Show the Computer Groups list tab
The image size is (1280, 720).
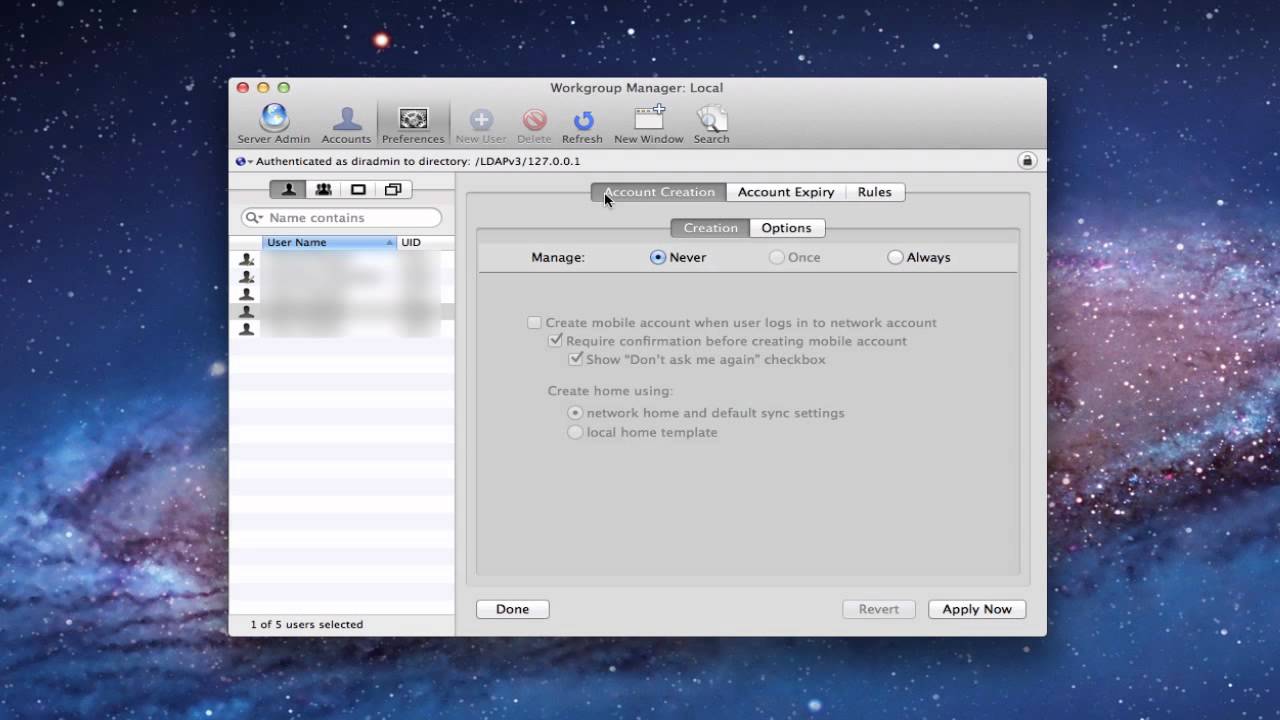pos(393,190)
